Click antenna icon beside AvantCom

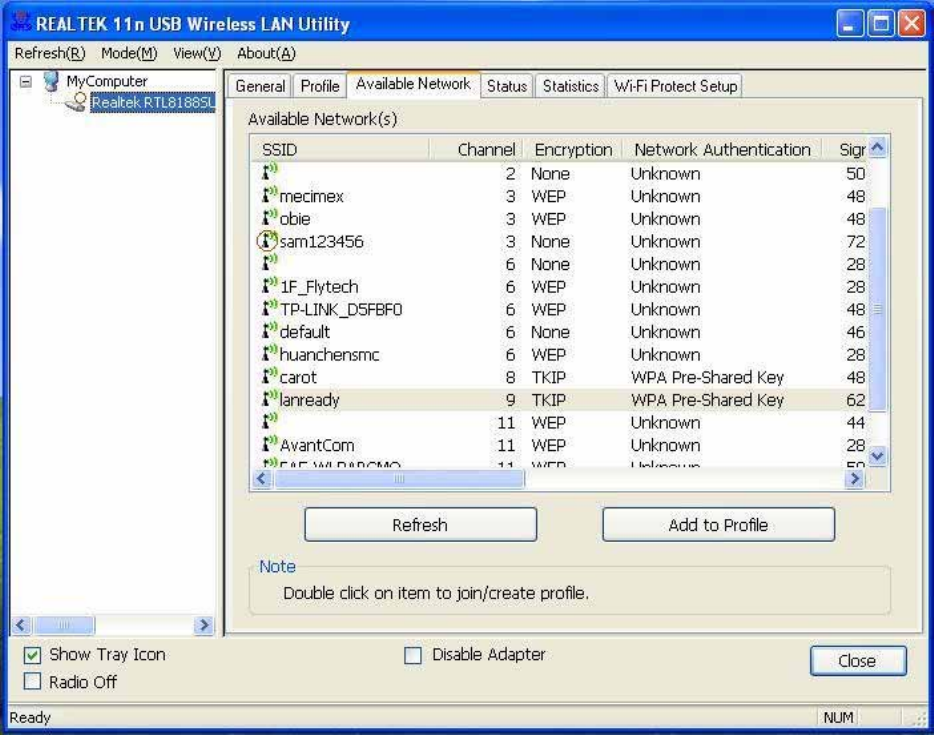269,444
